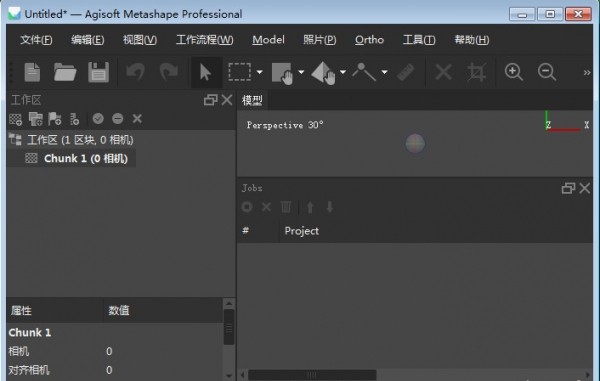
Task: Select the Draw polyline tool
Action: [x=364, y=72]
